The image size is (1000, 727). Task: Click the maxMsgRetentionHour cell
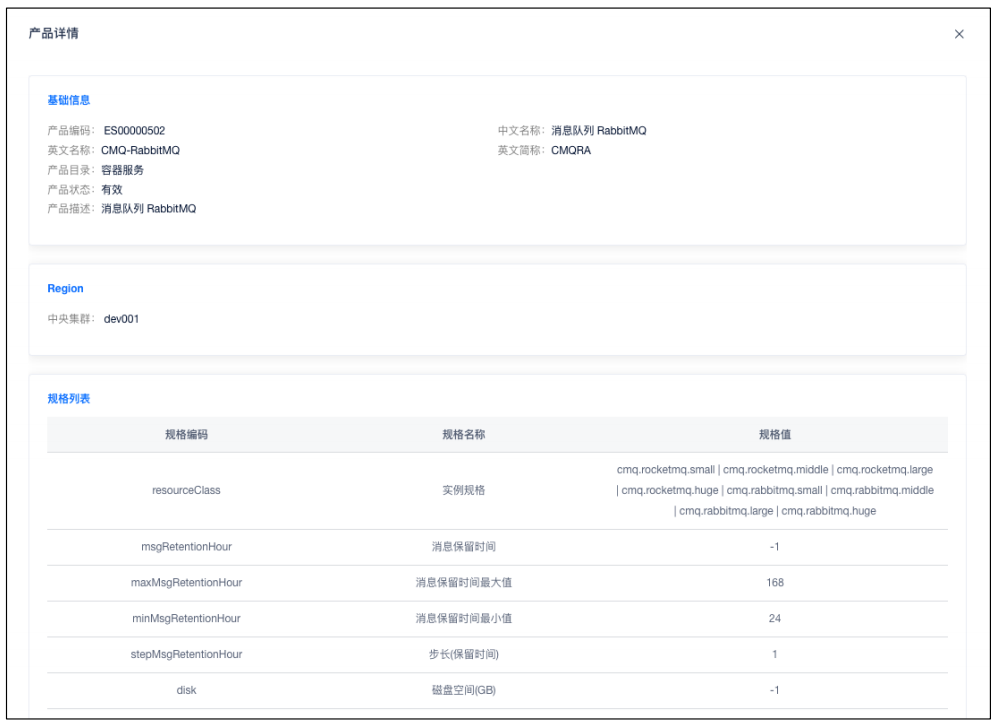(x=186, y=582)
